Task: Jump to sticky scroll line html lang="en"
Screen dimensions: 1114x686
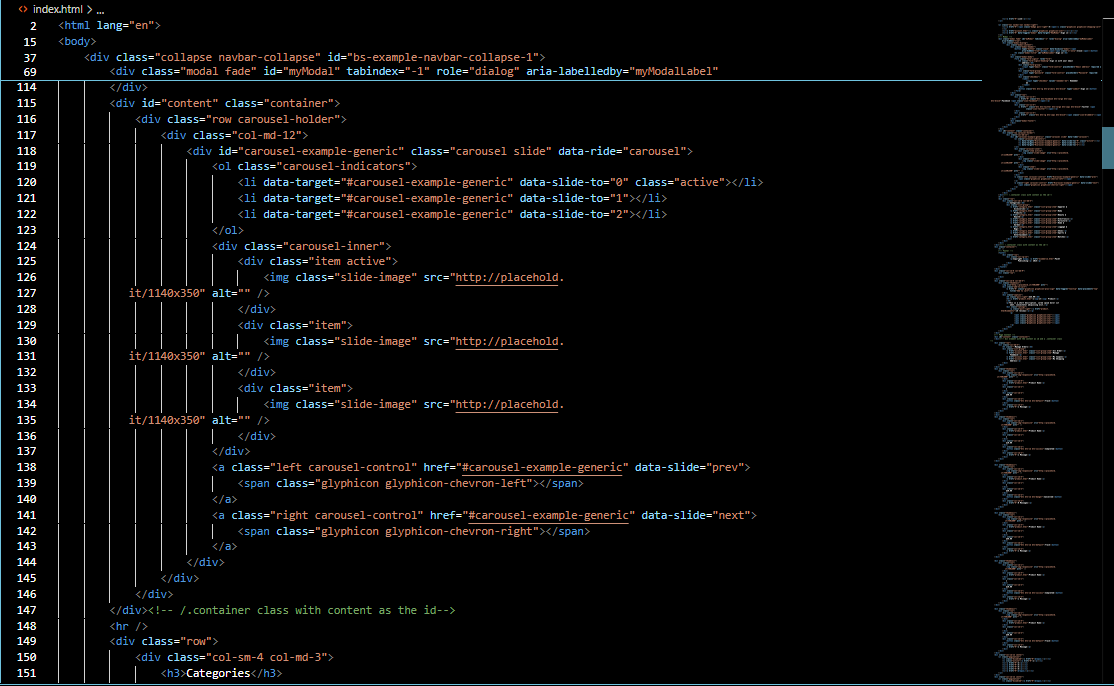Action: [x=109, y=24]
